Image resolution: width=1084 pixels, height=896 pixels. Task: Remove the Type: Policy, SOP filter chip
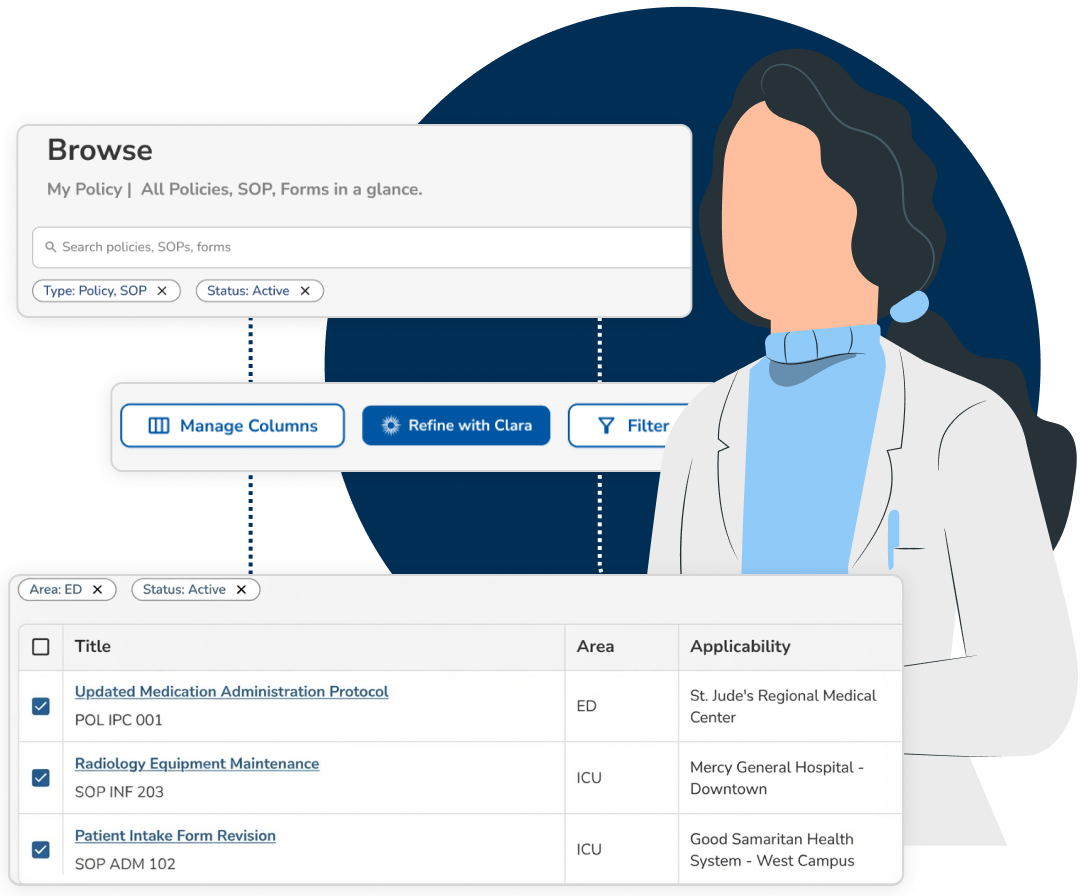click(x=162, y=291)
